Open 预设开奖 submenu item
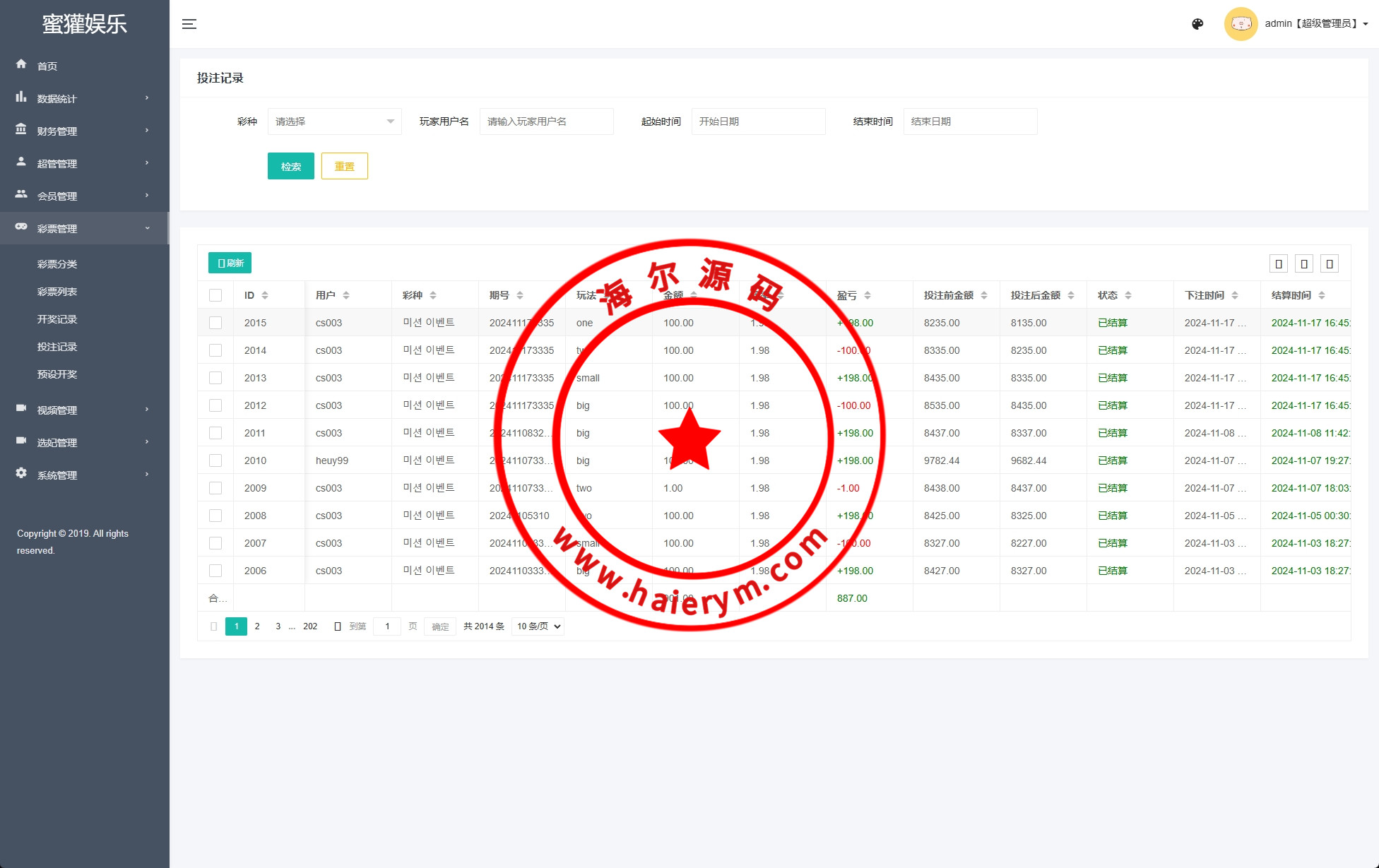Image resolution: width=1379 pixels, height=868 pixels. pyautogui.click(x=57, y=374)
